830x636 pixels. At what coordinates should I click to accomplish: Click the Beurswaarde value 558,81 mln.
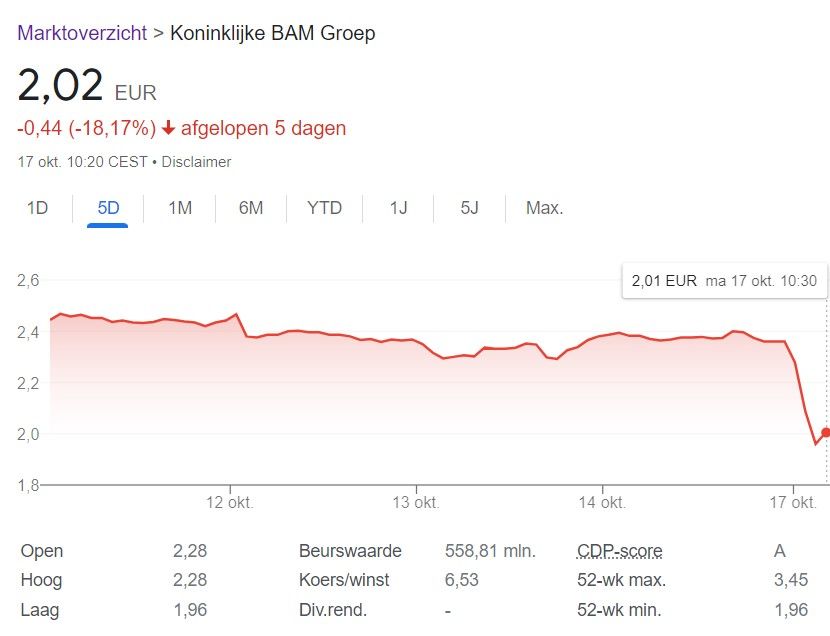[490, 551]
